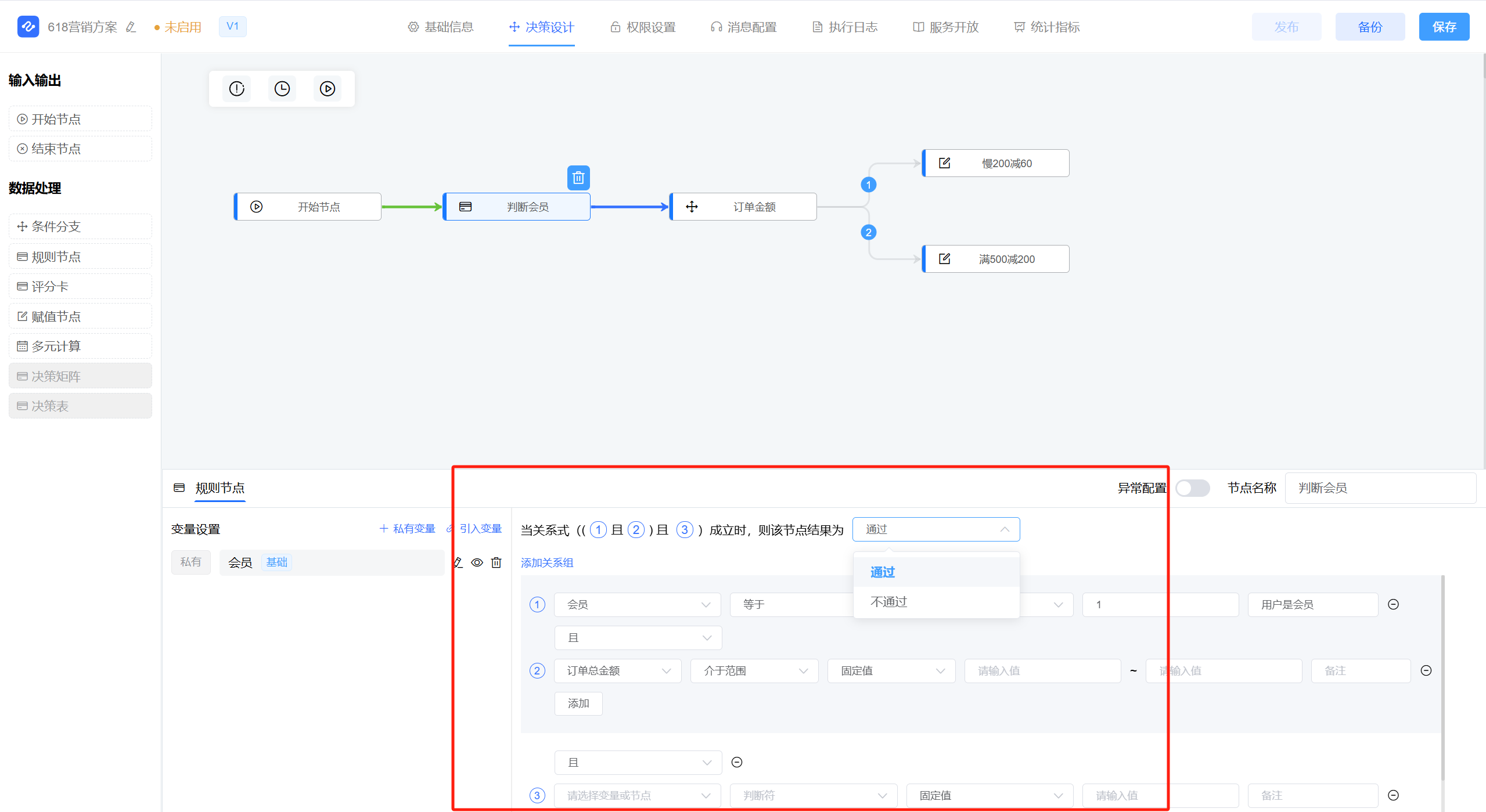
Task: Click eye icon to view 会员 variable
Action: click(x=477, y=562)
